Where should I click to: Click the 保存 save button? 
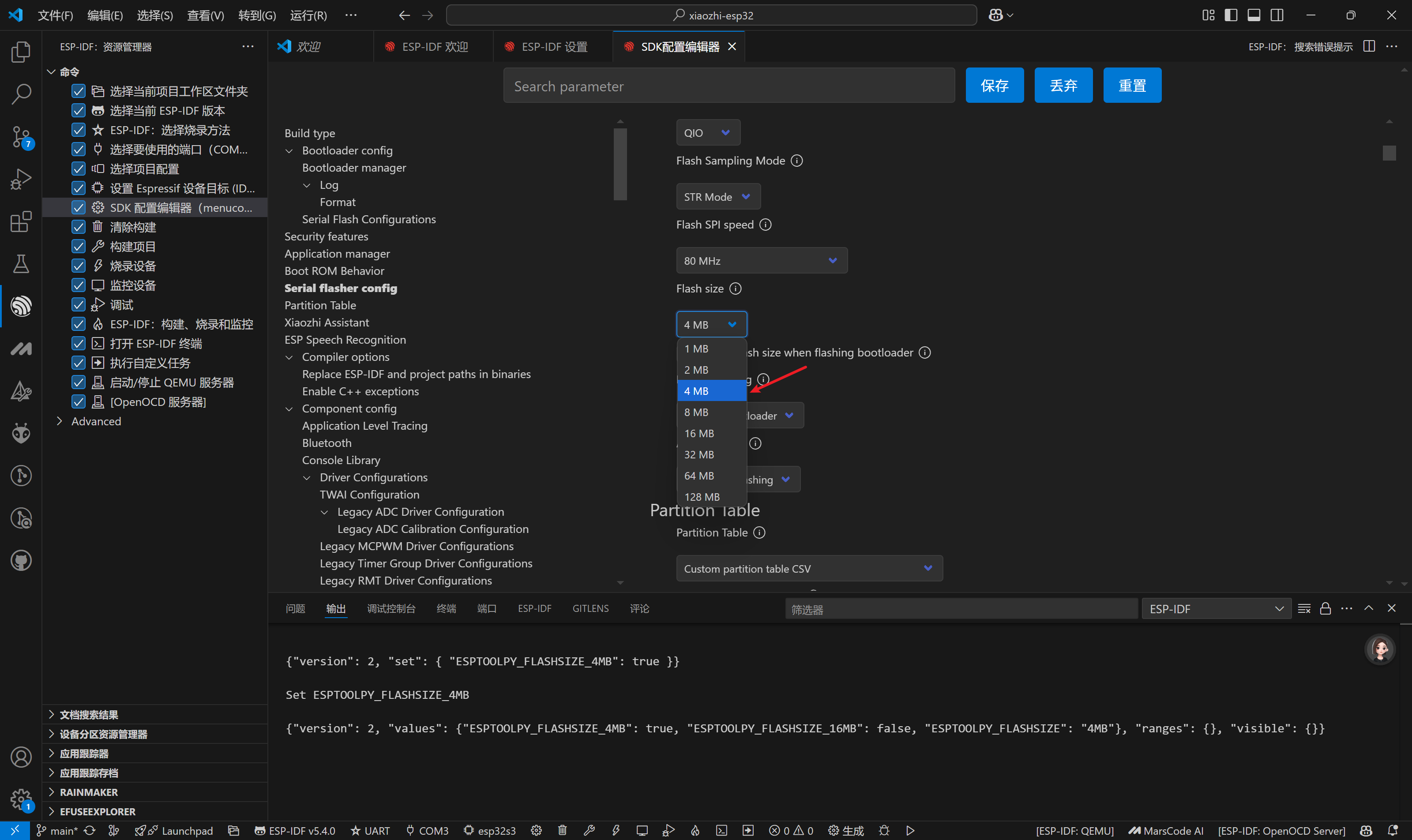[994, 86]
